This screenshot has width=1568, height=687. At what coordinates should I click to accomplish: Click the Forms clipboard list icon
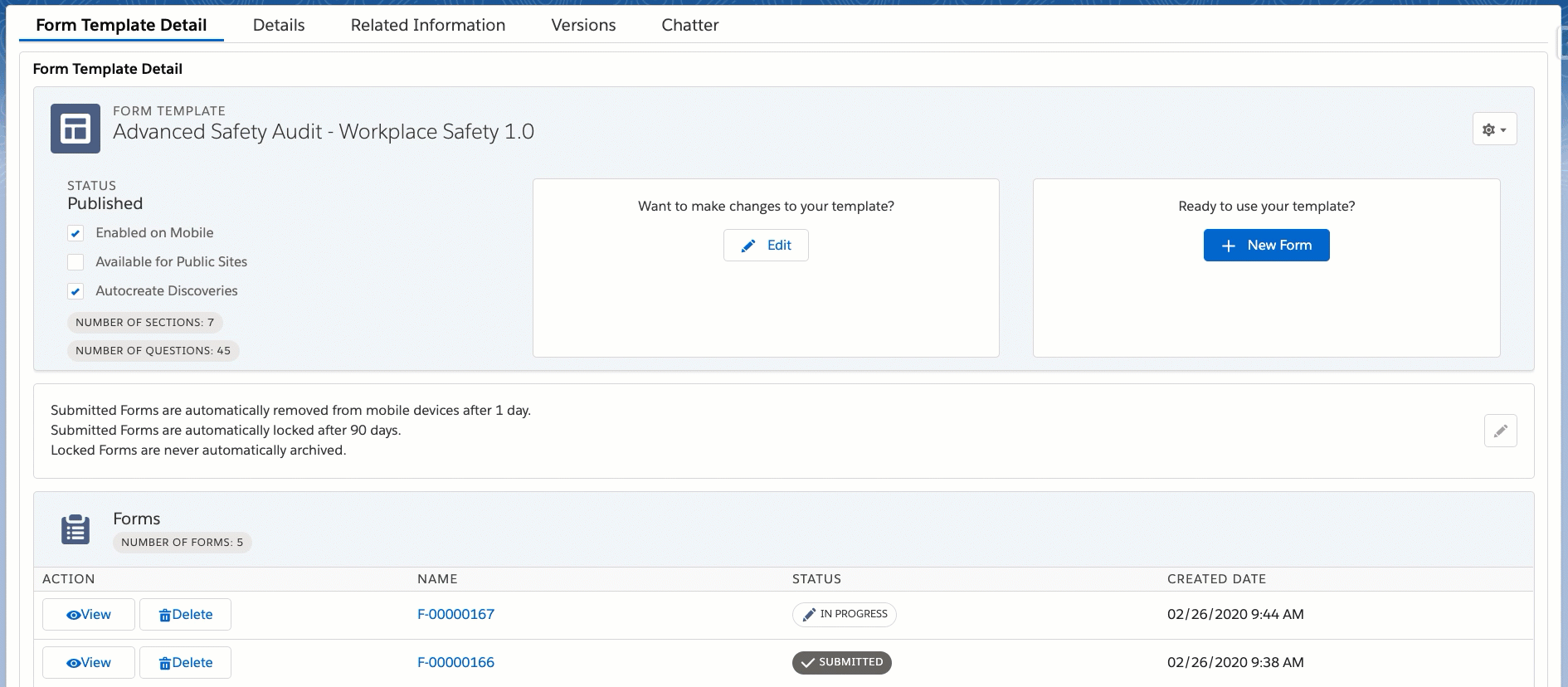coord(75,529)
